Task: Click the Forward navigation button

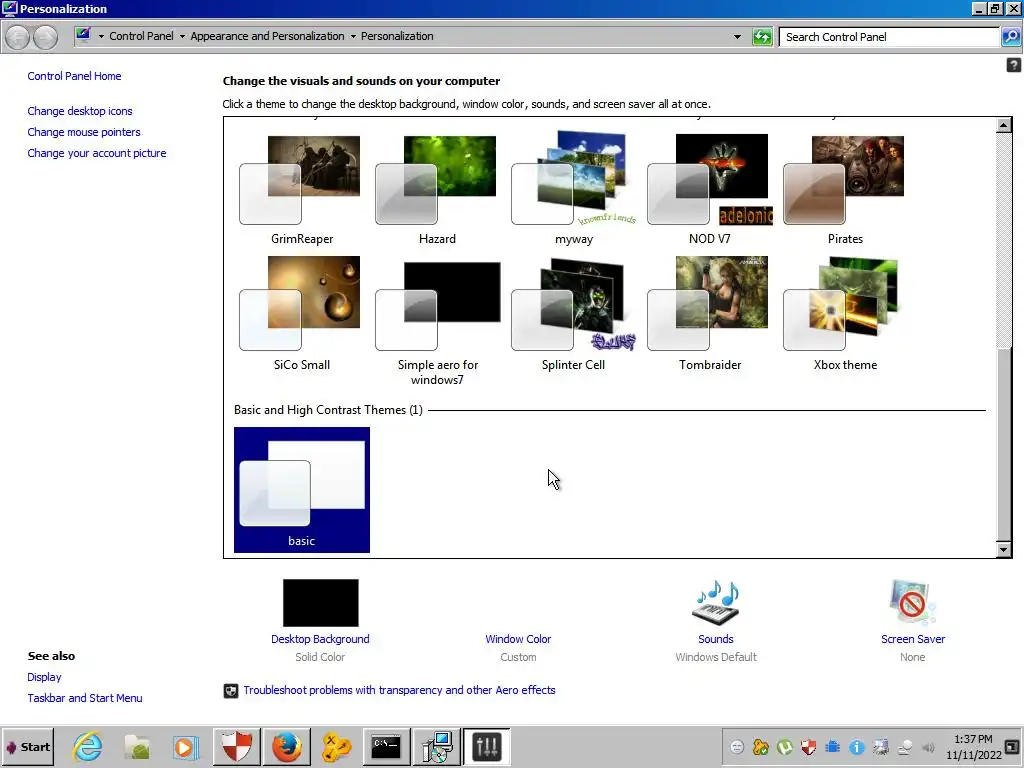Action: click(x=45, y=37)
